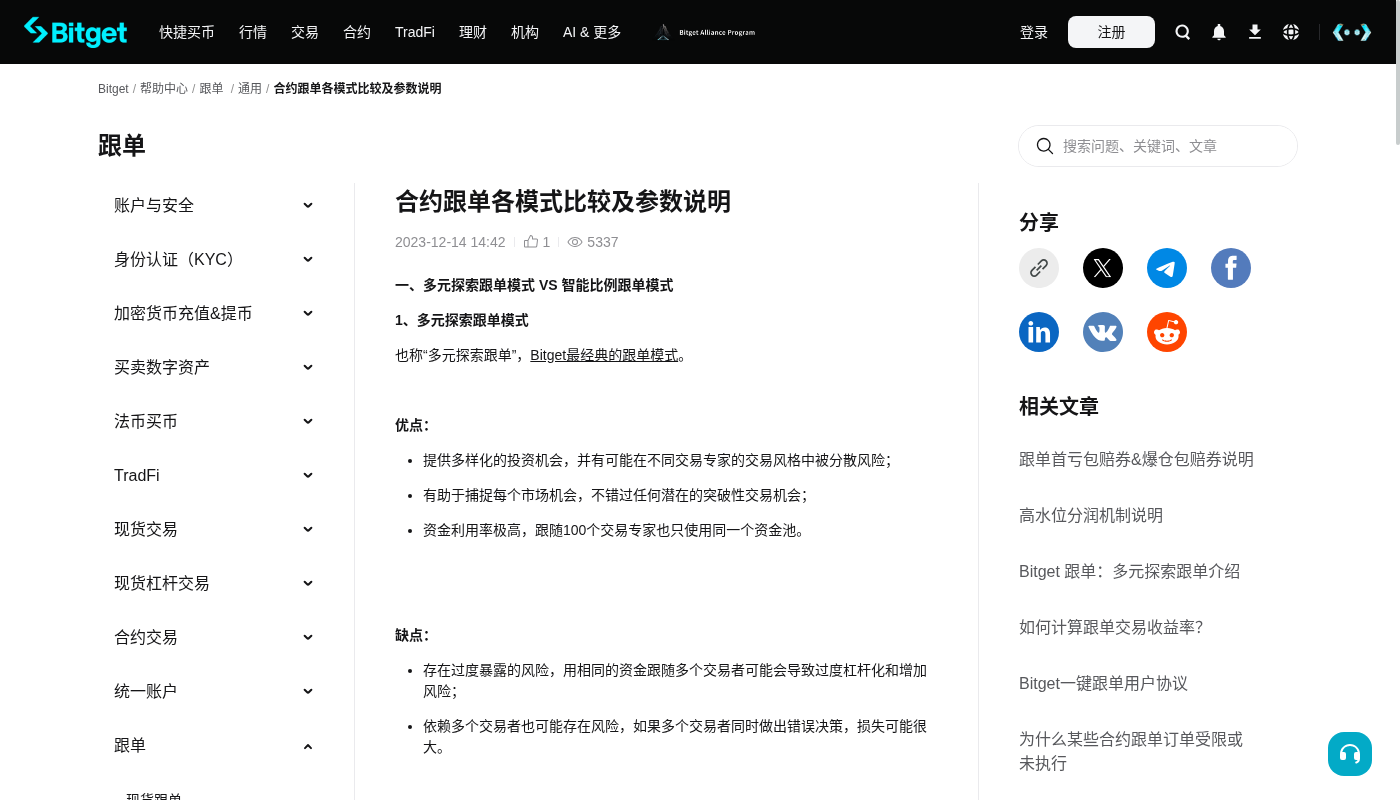This screenshot has width=1400, height=800.
Task: Open the search icon in header
Action: [x=1183, y=32]
